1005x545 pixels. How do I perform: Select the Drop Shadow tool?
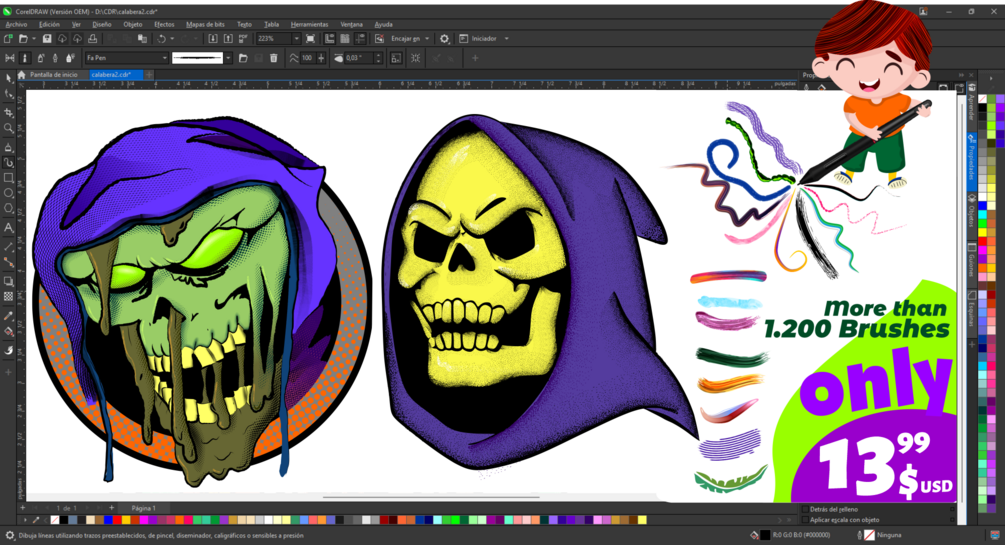click(x=8, y=281)
